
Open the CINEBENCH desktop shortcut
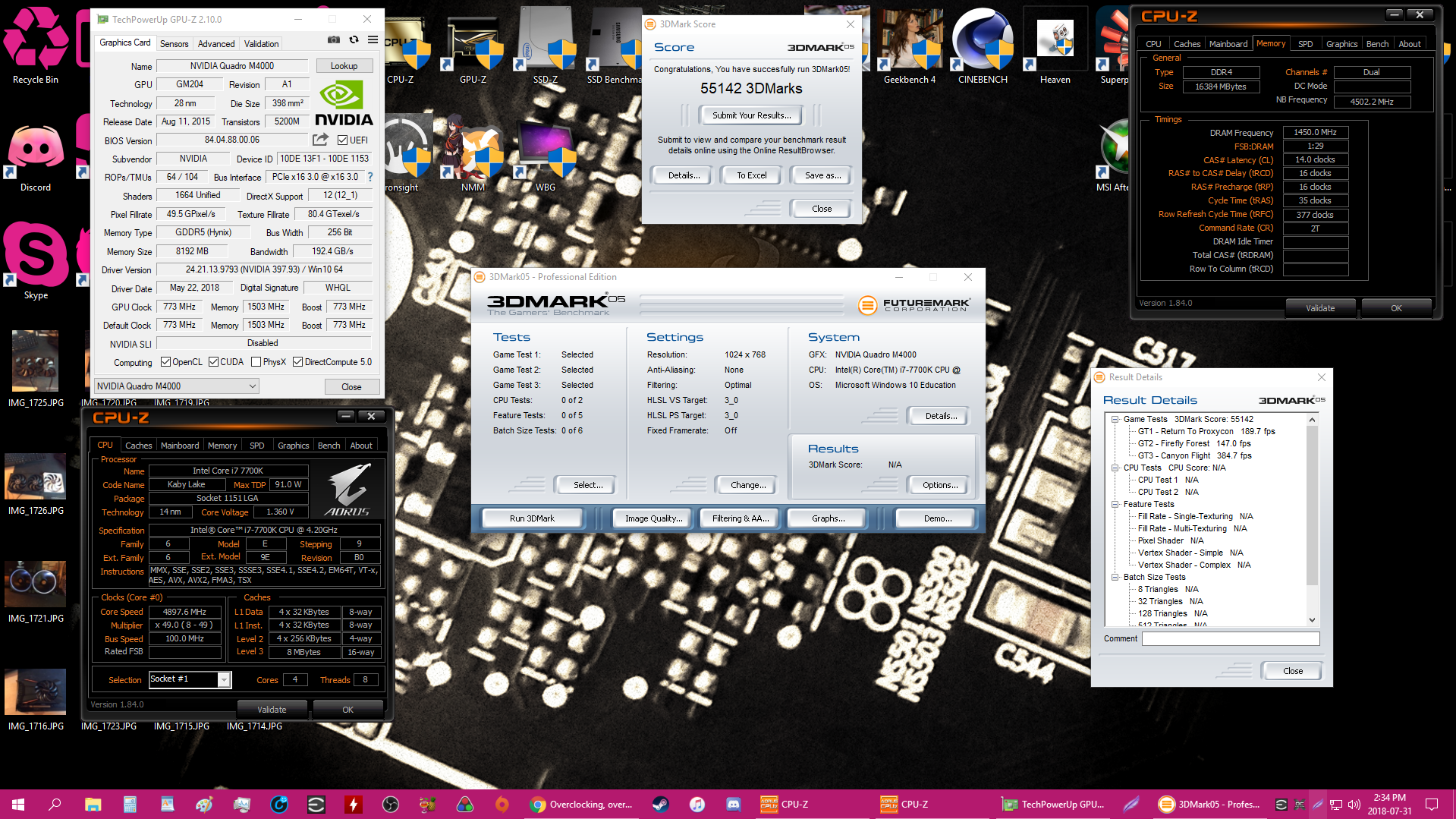click(983, 46)
